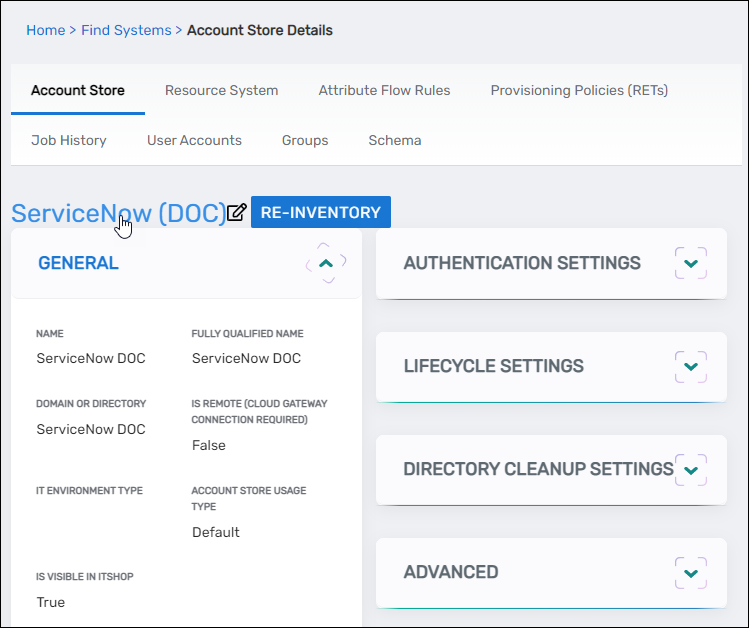The width and height of the screenshot is (749, 628).
Task: Switch to User Accounts tab
Action: (194, 140)
